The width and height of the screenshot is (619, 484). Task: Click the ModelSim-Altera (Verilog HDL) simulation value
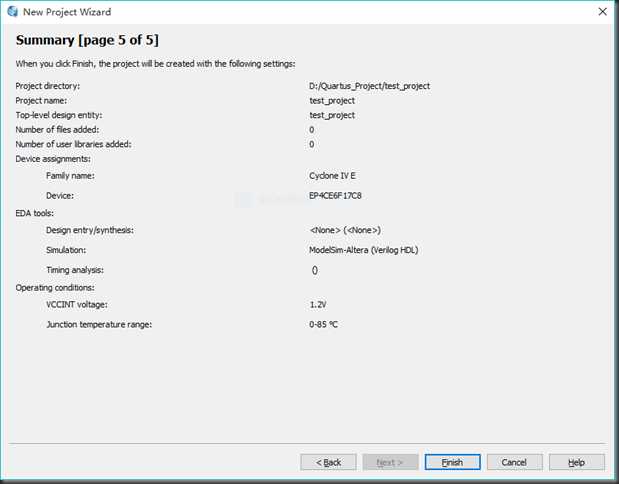(x=364, y=250)
